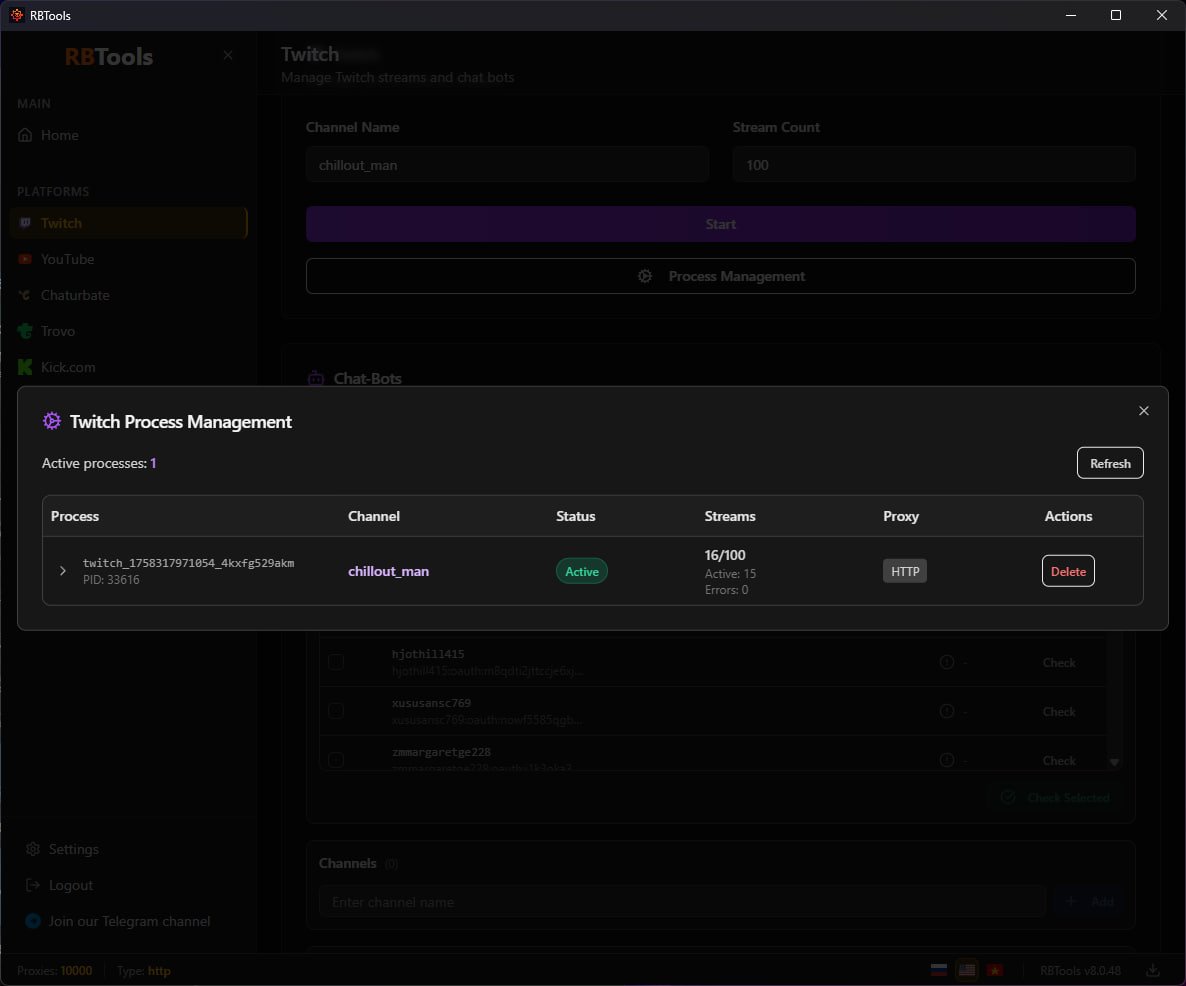The image size is (1186, 986).
Task: Expand the twitch_1758317971054 process row
Action: [63, 571]
